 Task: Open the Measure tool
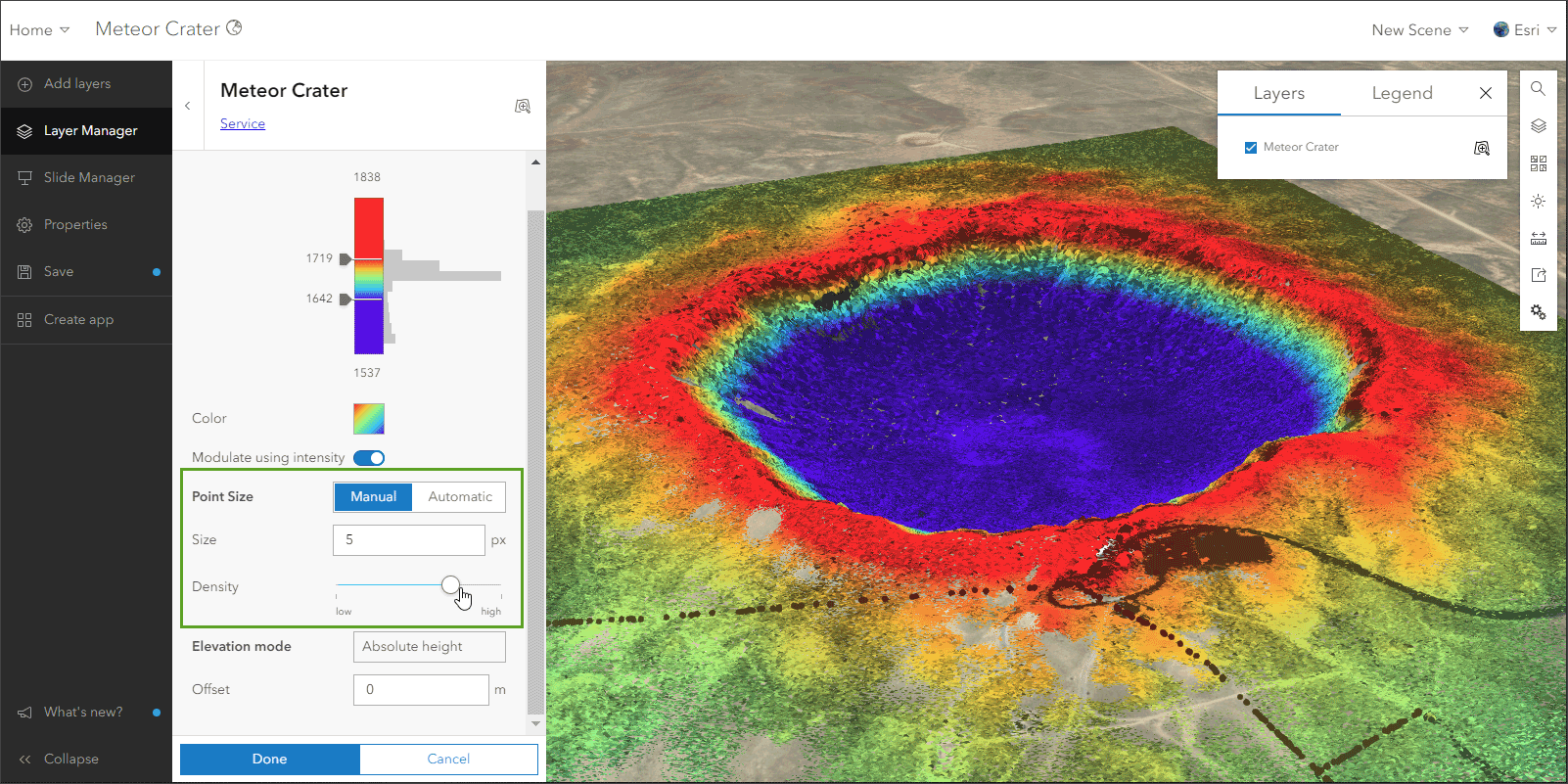tap(1539, 238)
